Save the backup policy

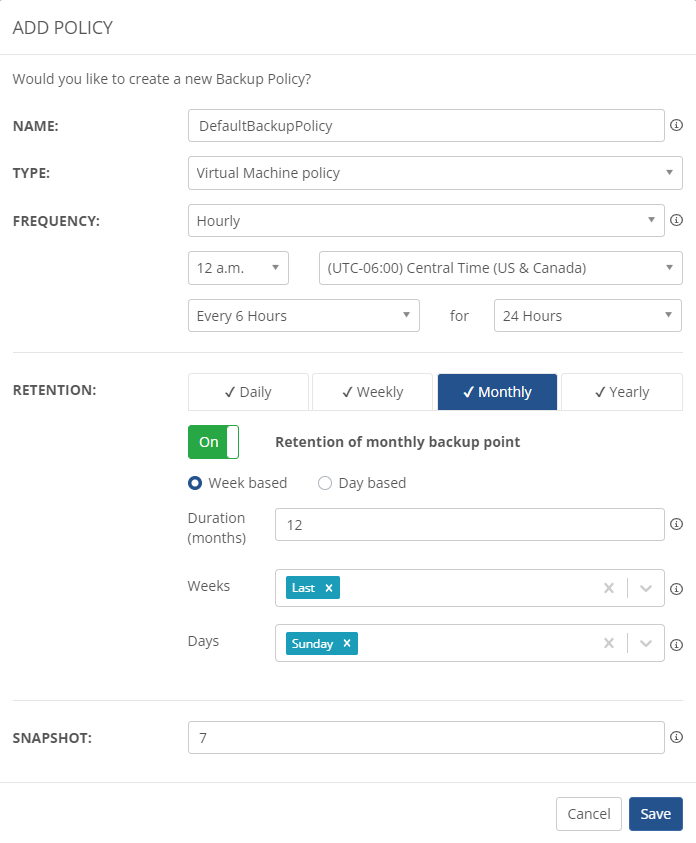tap(655, 814)
